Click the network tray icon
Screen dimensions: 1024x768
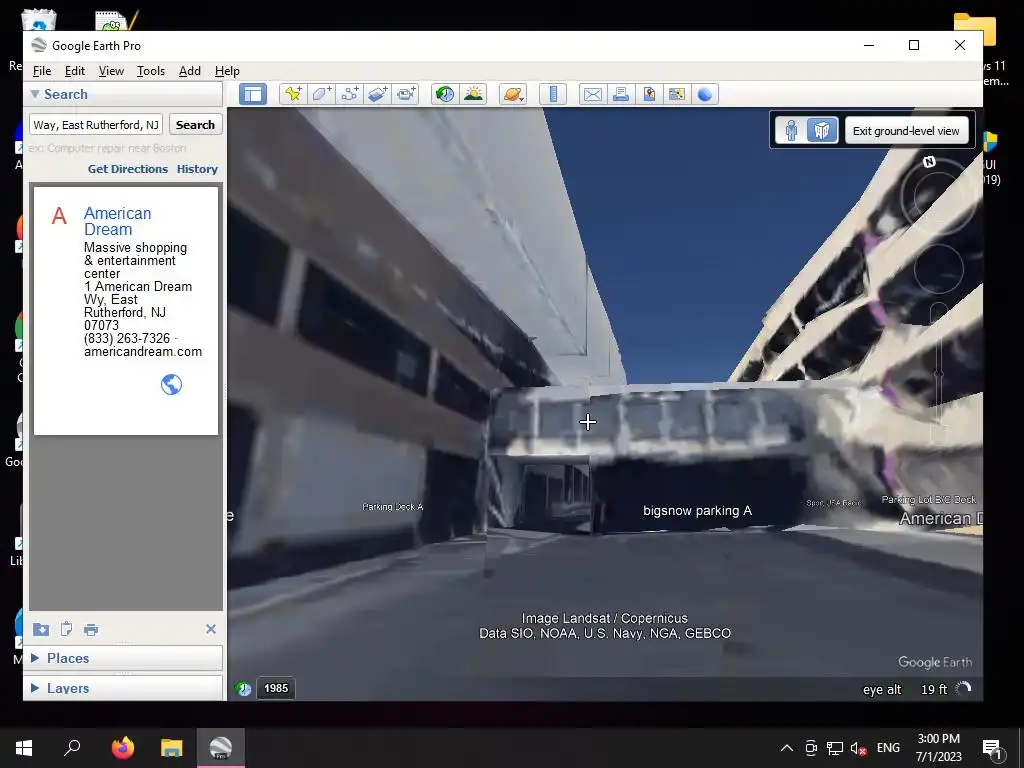tap(834, 748)
